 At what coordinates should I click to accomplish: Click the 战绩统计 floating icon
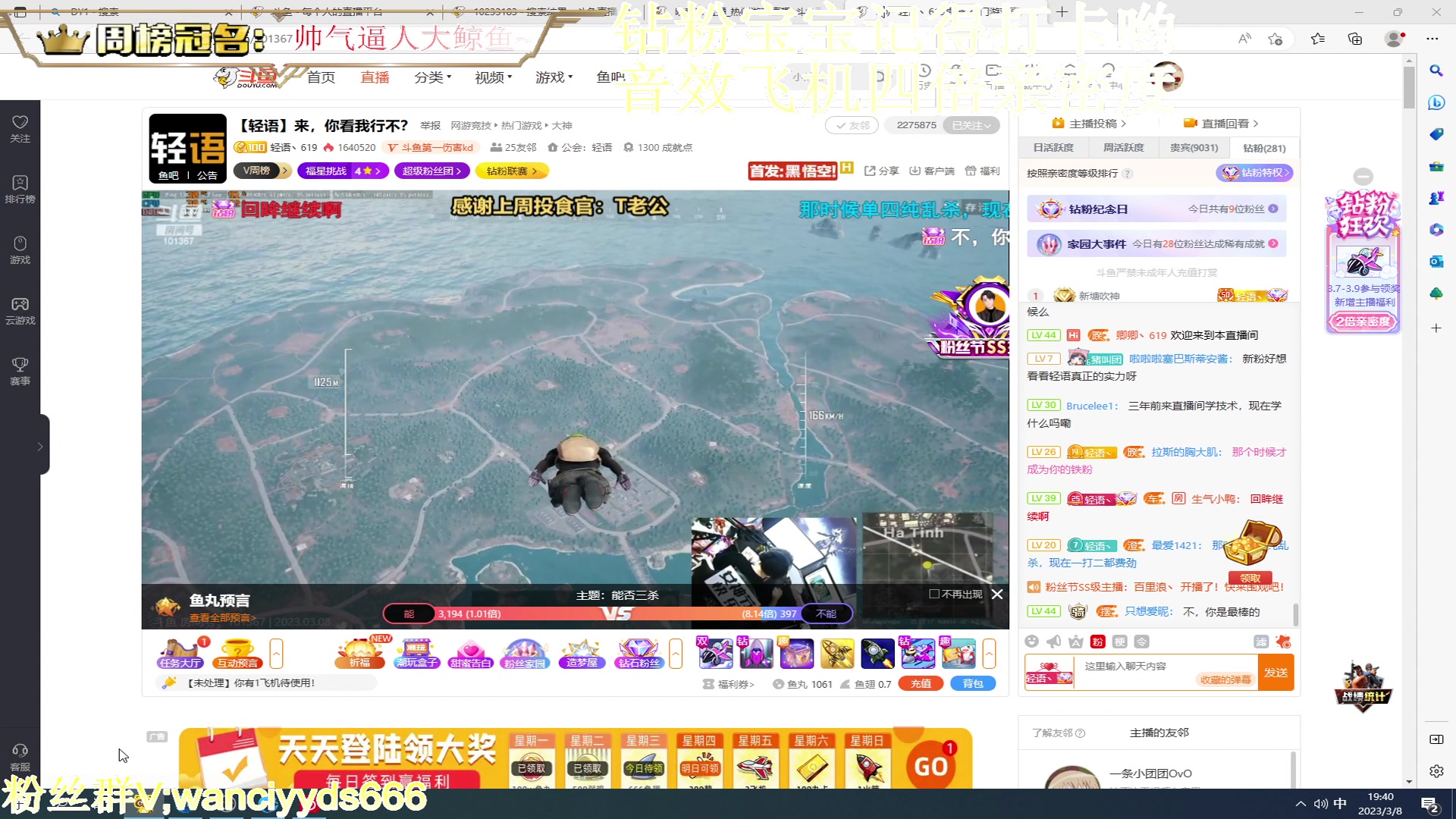click(1363, 687)
